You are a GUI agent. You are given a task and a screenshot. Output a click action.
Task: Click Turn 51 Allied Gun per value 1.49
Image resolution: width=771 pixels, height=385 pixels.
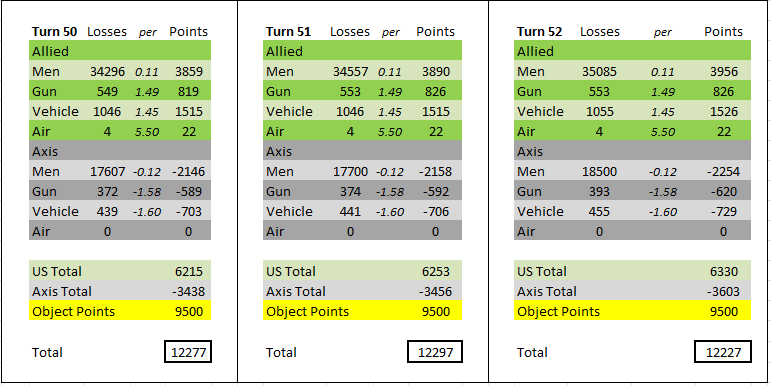tap(390, 92)
